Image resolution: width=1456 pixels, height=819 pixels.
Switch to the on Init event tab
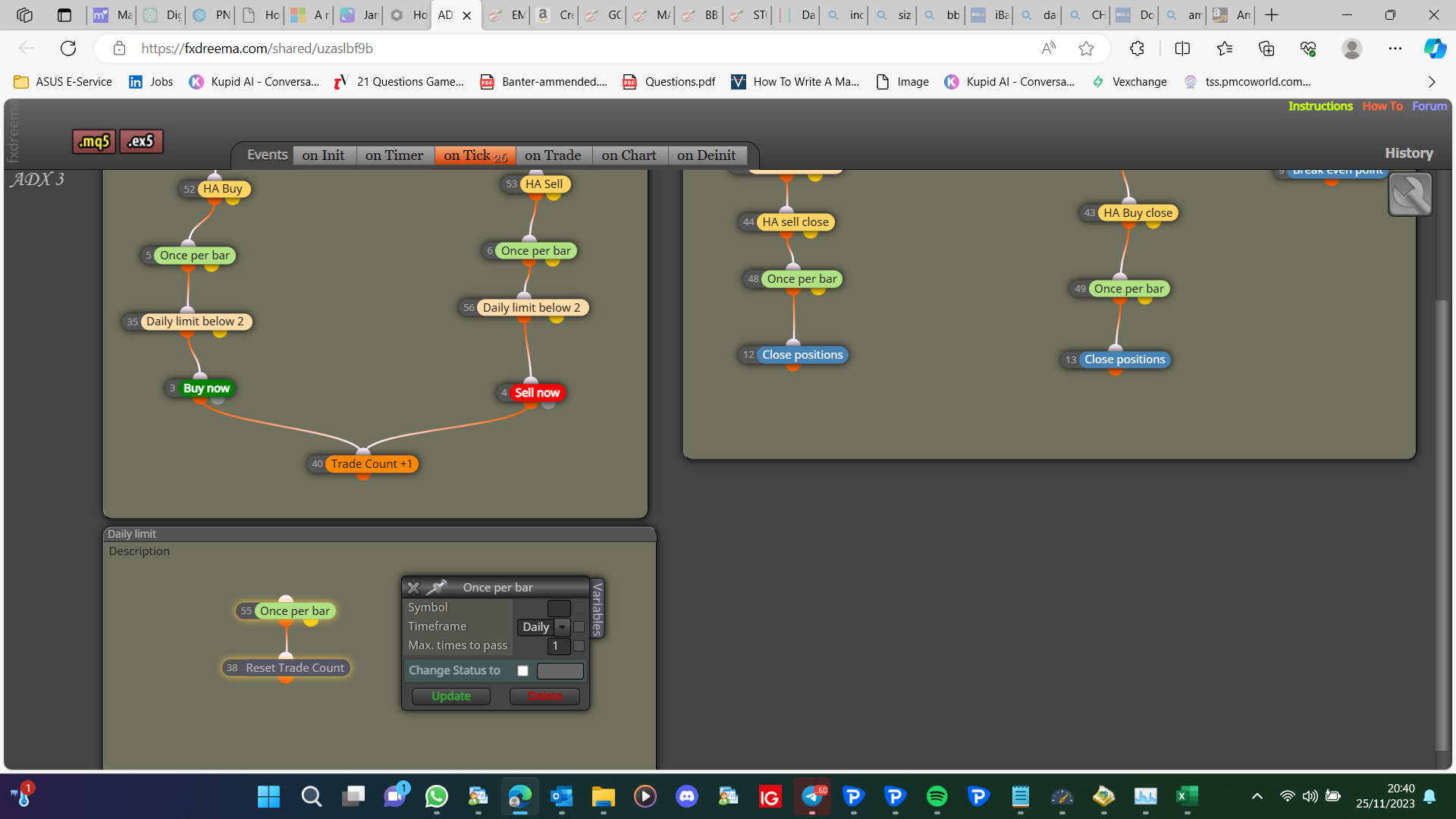click(x=324, y=155)
